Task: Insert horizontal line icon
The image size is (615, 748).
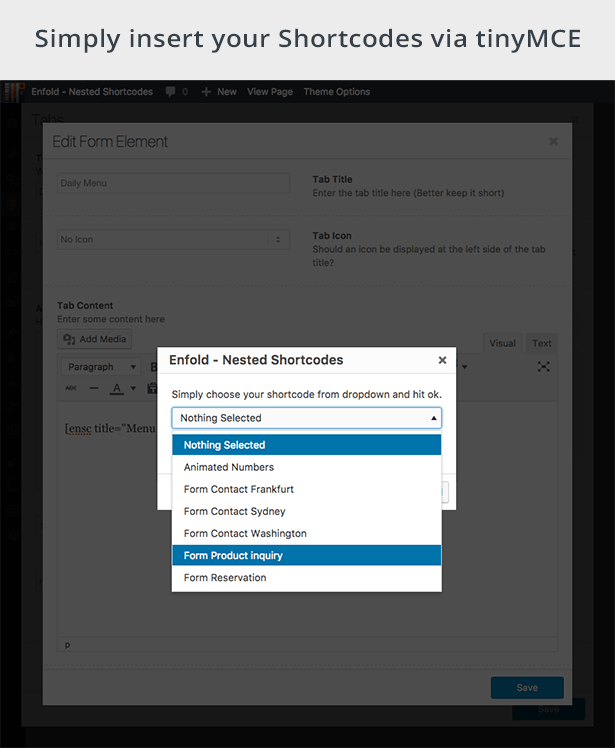Action: coord(94,388)
